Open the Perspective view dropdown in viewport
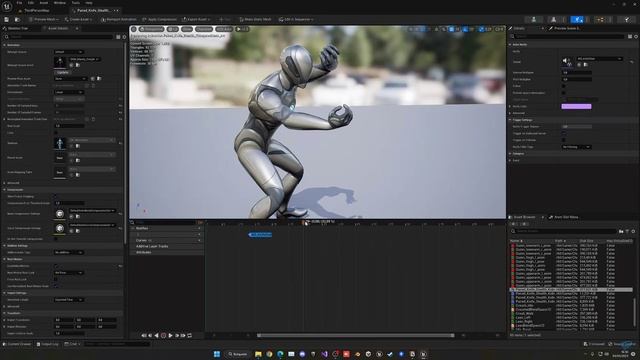640x360 pixels. click(x=151, y=29)
